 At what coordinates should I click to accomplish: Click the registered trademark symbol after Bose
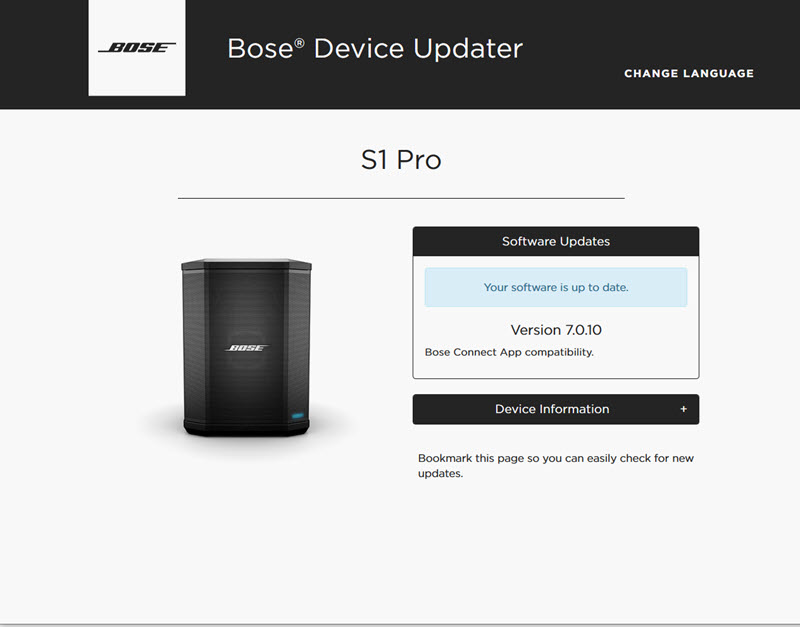299,42
